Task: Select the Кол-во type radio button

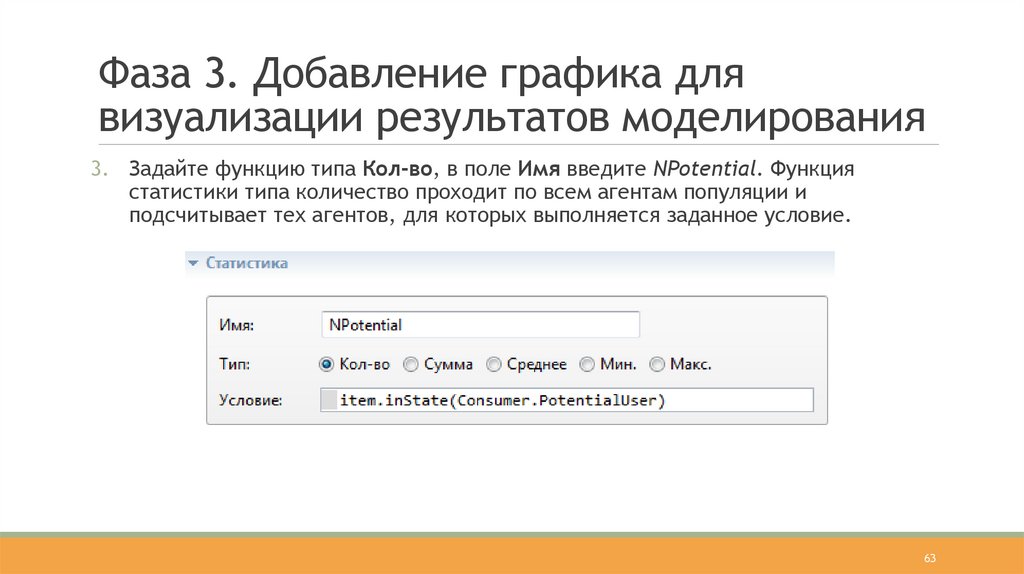Action: pyautogui.click(x=326, y=364)
